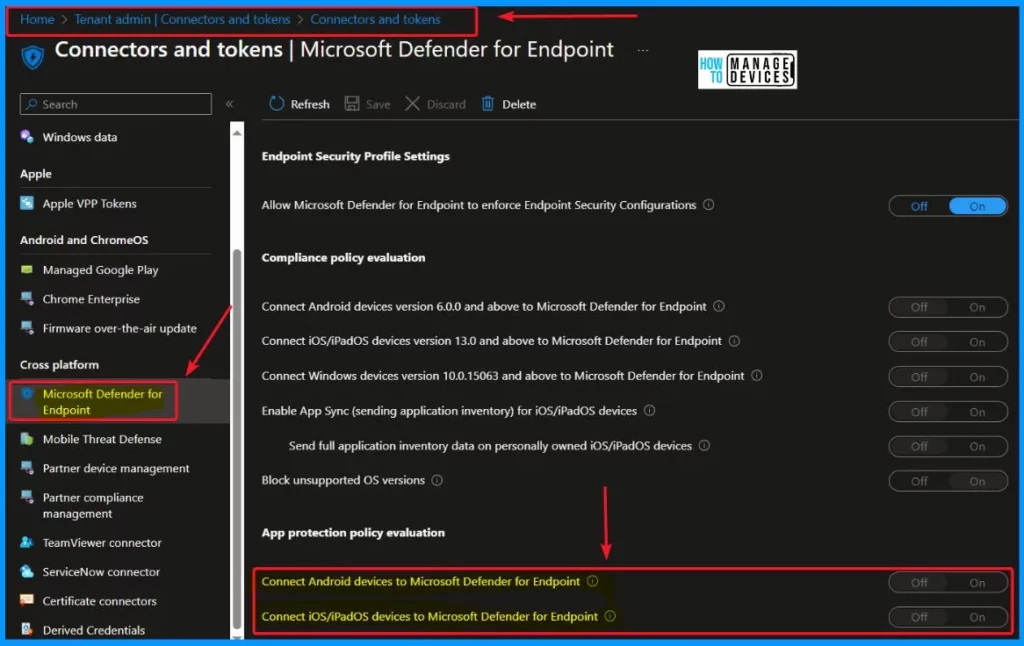Image resolution: width=1024 pixels, height=646 pixels.
Task: Click Firmware over-the-air update icon
Action: pyautogui.click(x=27, y=328)
